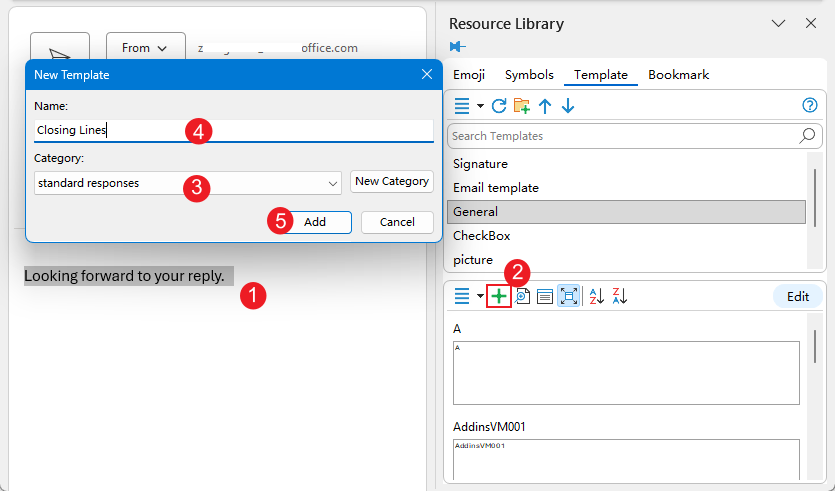
Task: Click the New Category button
Action: 392,181
